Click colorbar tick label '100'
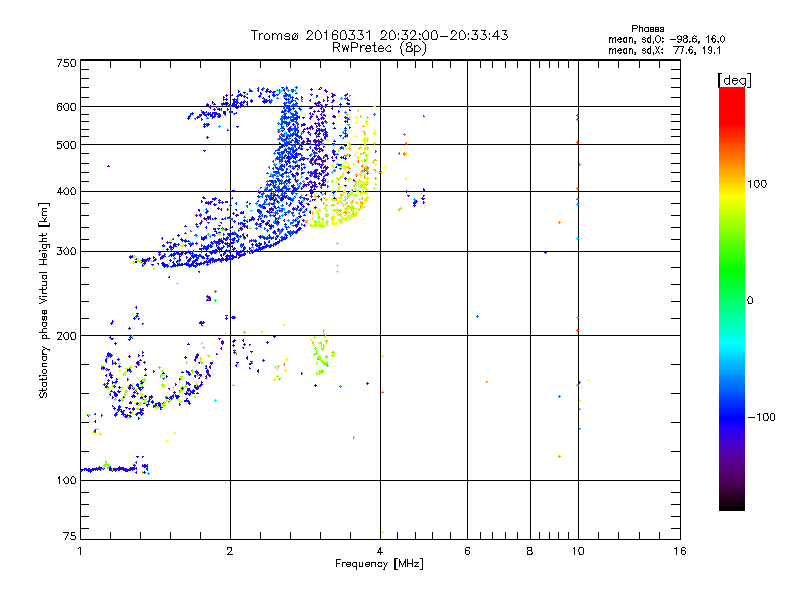This screenshot has width=800, height=600. (757, 184)
